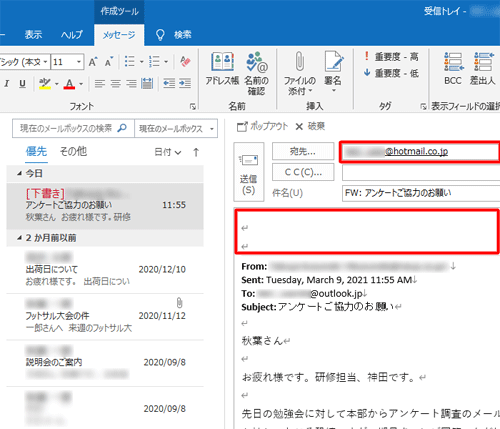Switch to 優先 inbox tab
This screenshot has height=429, width=500.
[36, 152]
